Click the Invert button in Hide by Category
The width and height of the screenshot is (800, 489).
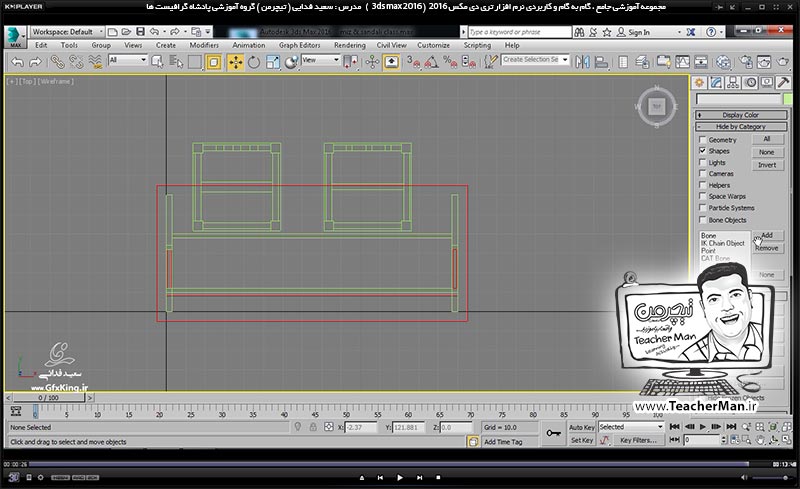point(767,165)
